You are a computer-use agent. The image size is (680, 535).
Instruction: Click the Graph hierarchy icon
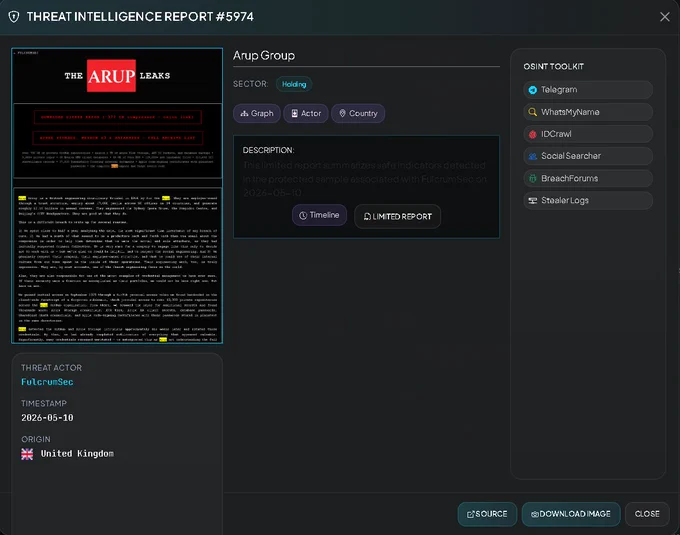pyautogui.click(x=244, y=114)
